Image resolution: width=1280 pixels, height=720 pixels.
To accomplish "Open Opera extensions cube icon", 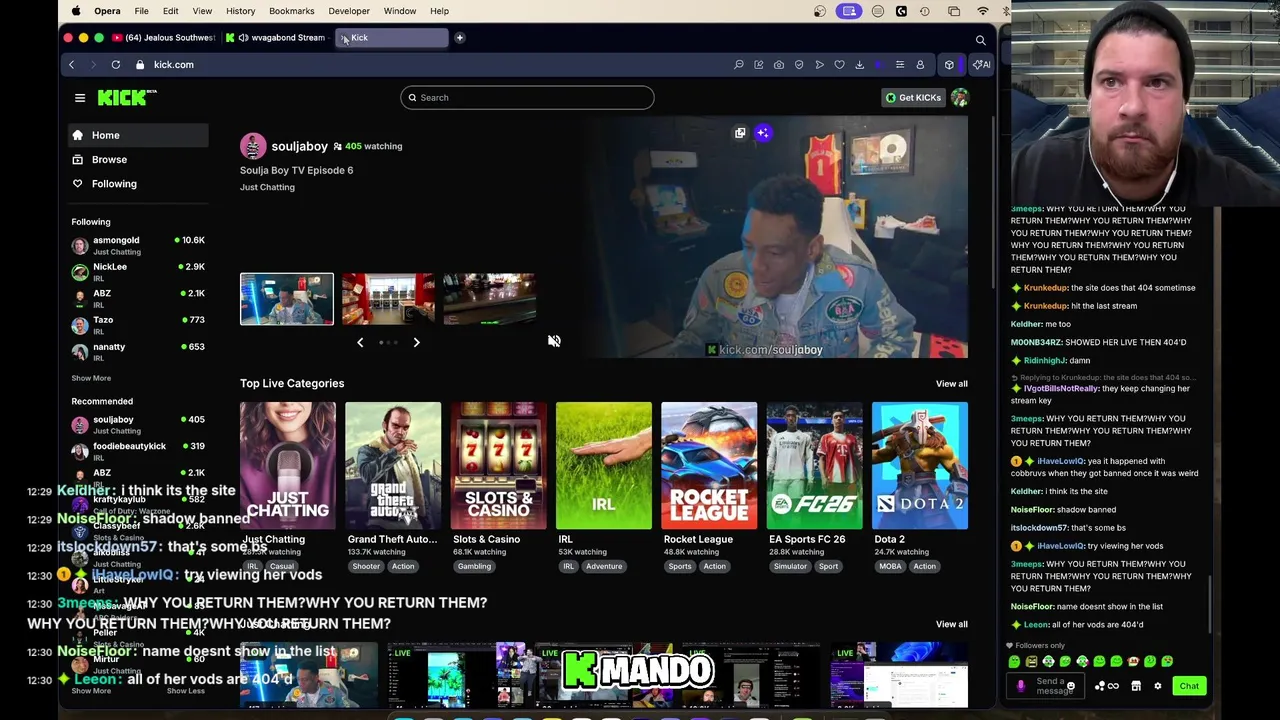I will (949, 65).
